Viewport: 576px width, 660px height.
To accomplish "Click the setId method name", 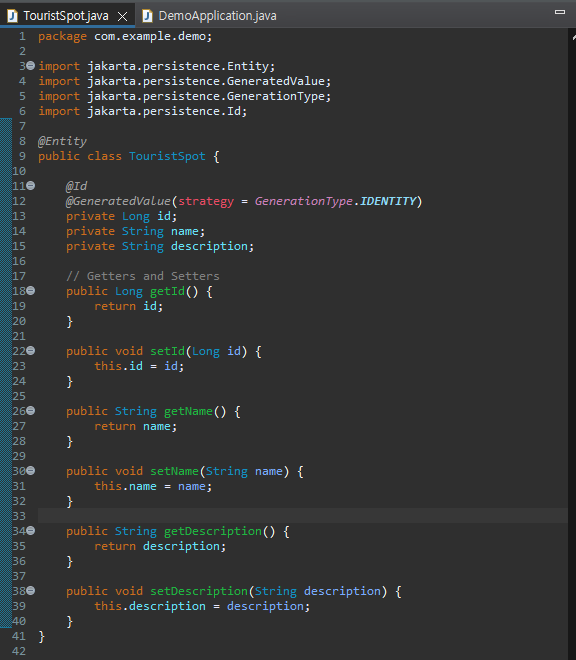I will [167, 351].
